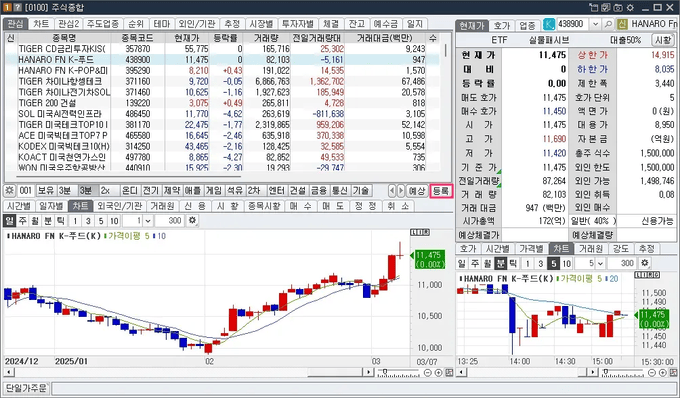
Task: Open the 강도 tab in lower right panel
Action: 621,248
